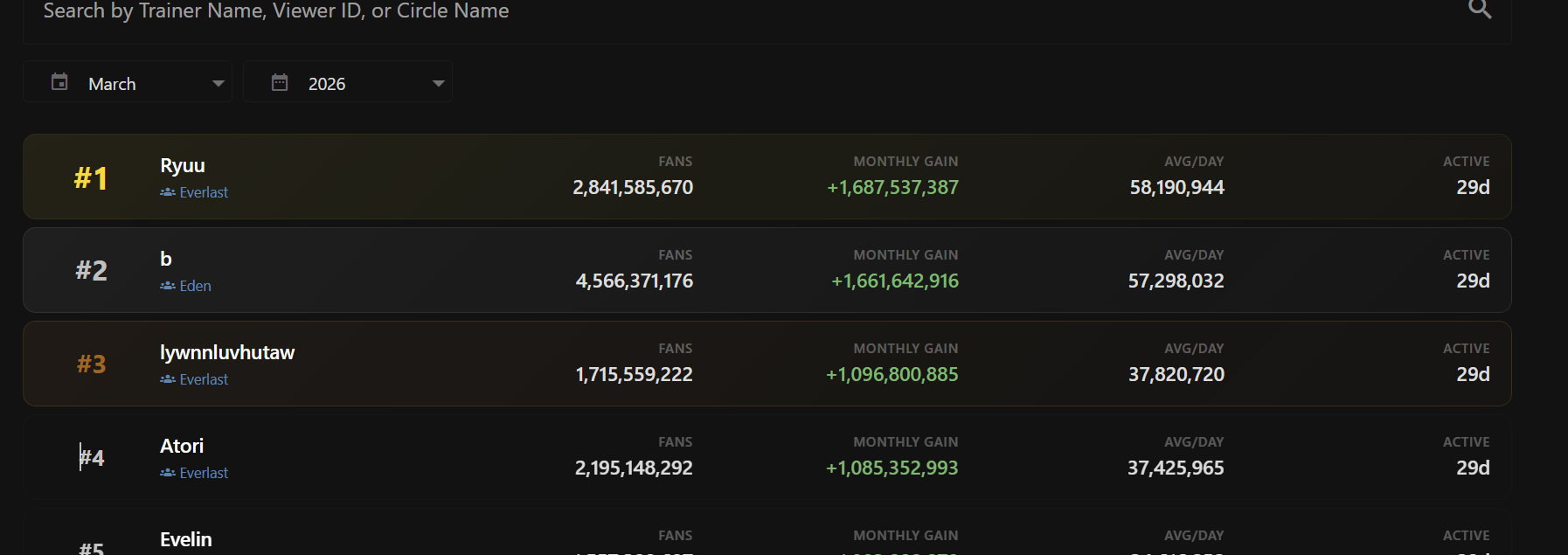Click fans value 2,841,585,670
This screenshot has width=1568, height=555.
(x=633, y=187)
